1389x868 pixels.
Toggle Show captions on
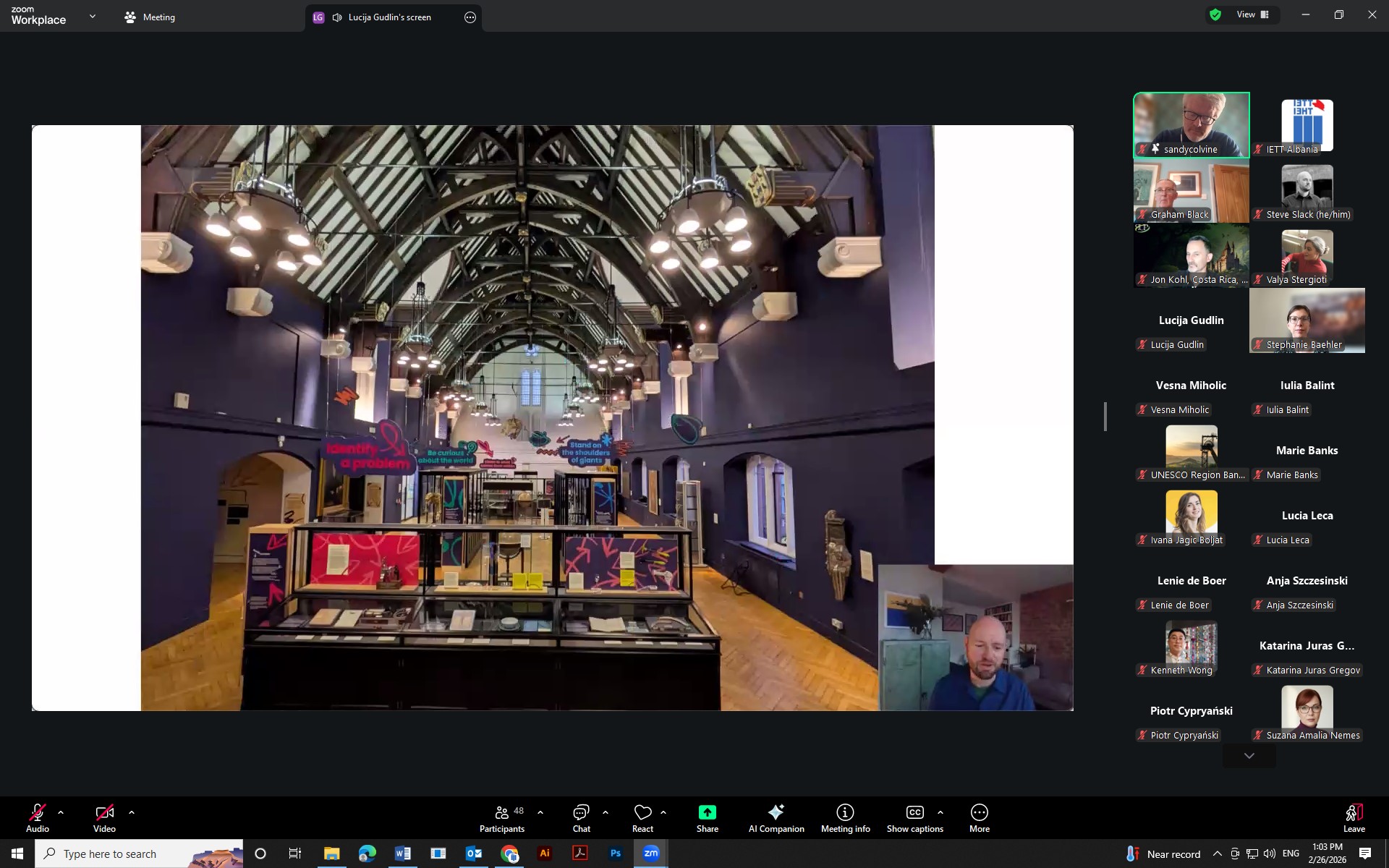pyautogui.click(x=914, y=818)
